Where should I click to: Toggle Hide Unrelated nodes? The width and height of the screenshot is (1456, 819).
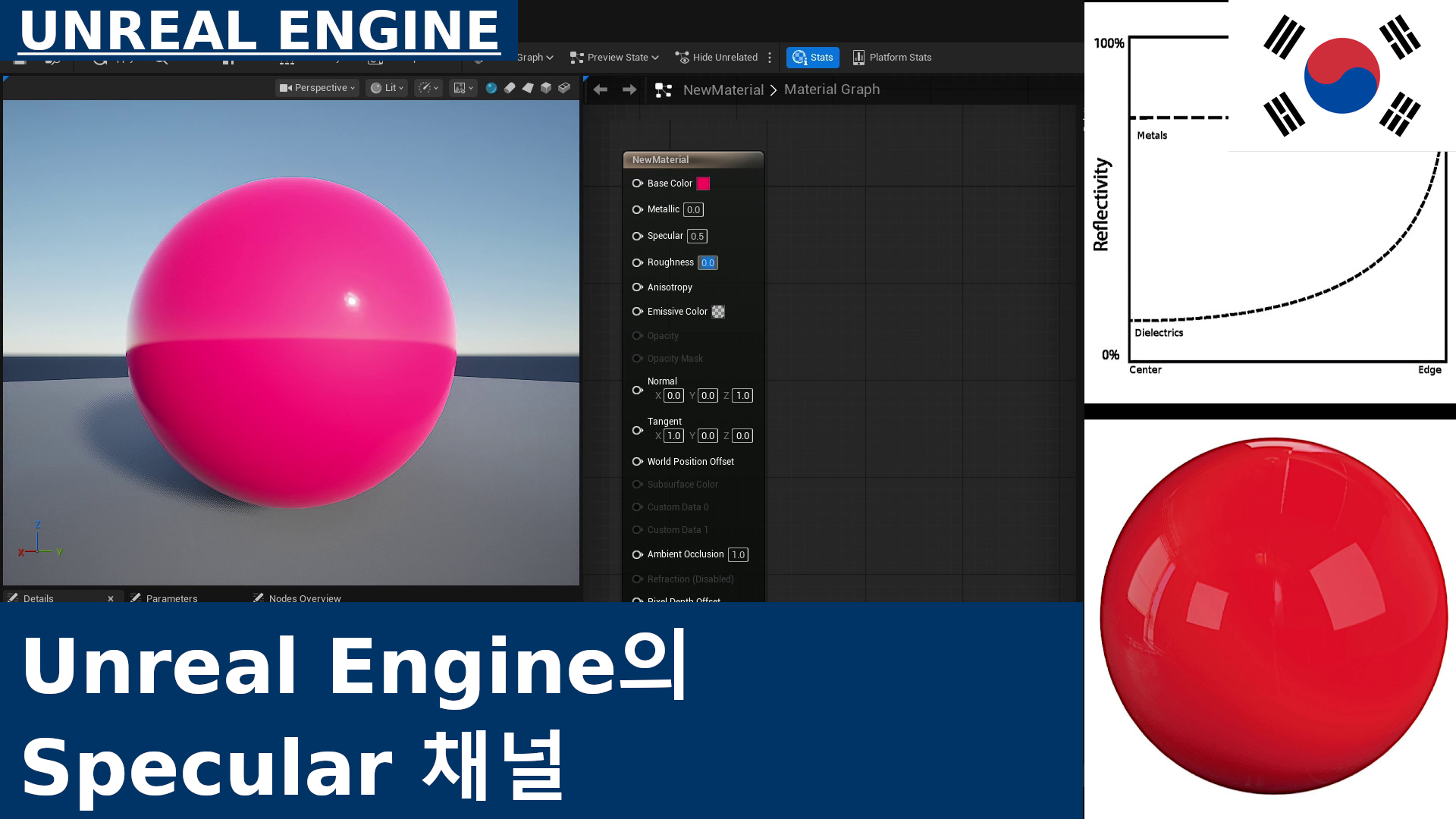(x=717, y=58)
